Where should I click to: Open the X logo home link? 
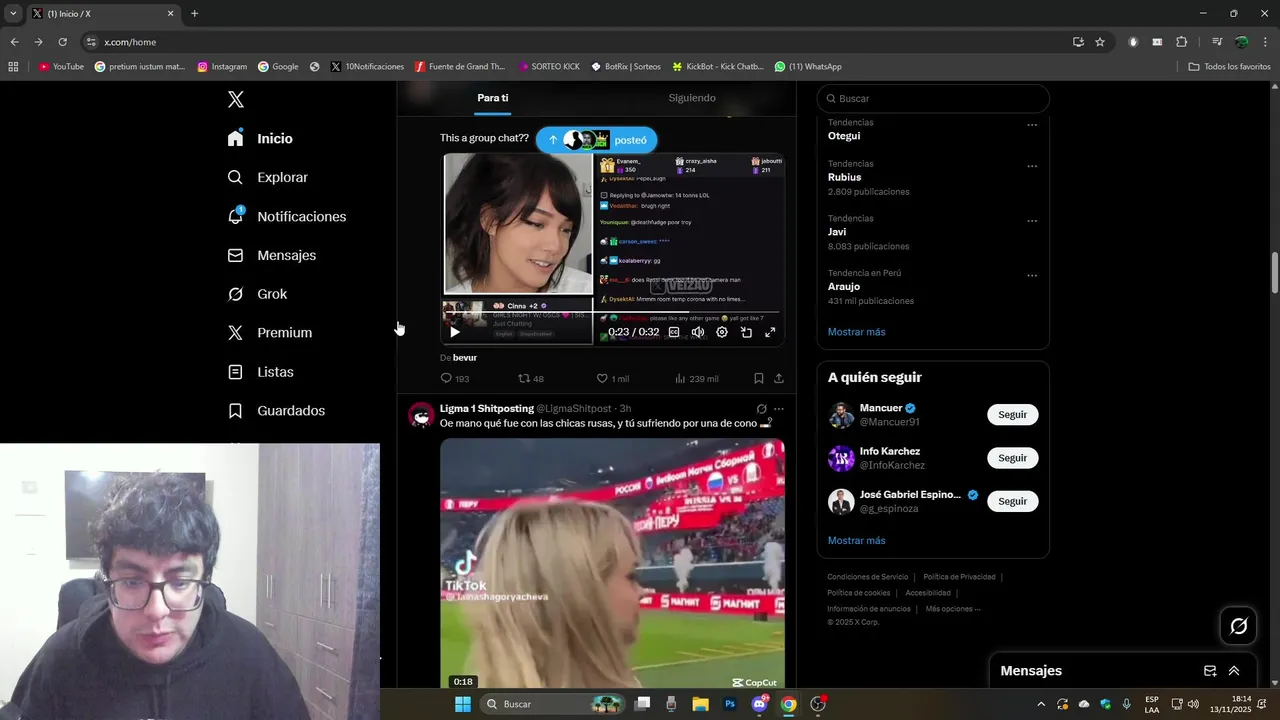pyautogui.click(x=236, y=99)
